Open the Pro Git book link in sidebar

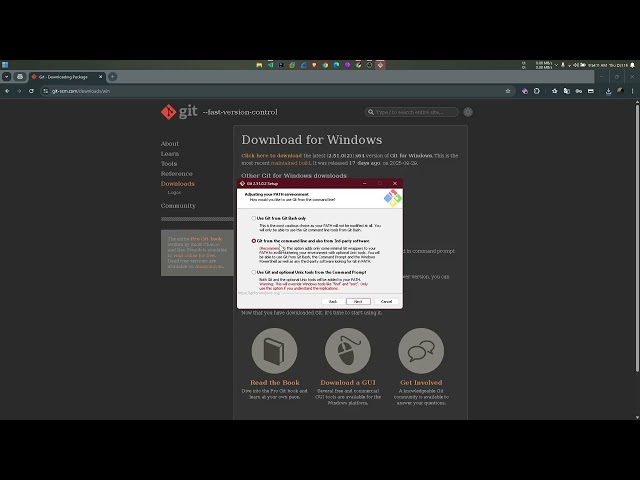pos(207,239)
